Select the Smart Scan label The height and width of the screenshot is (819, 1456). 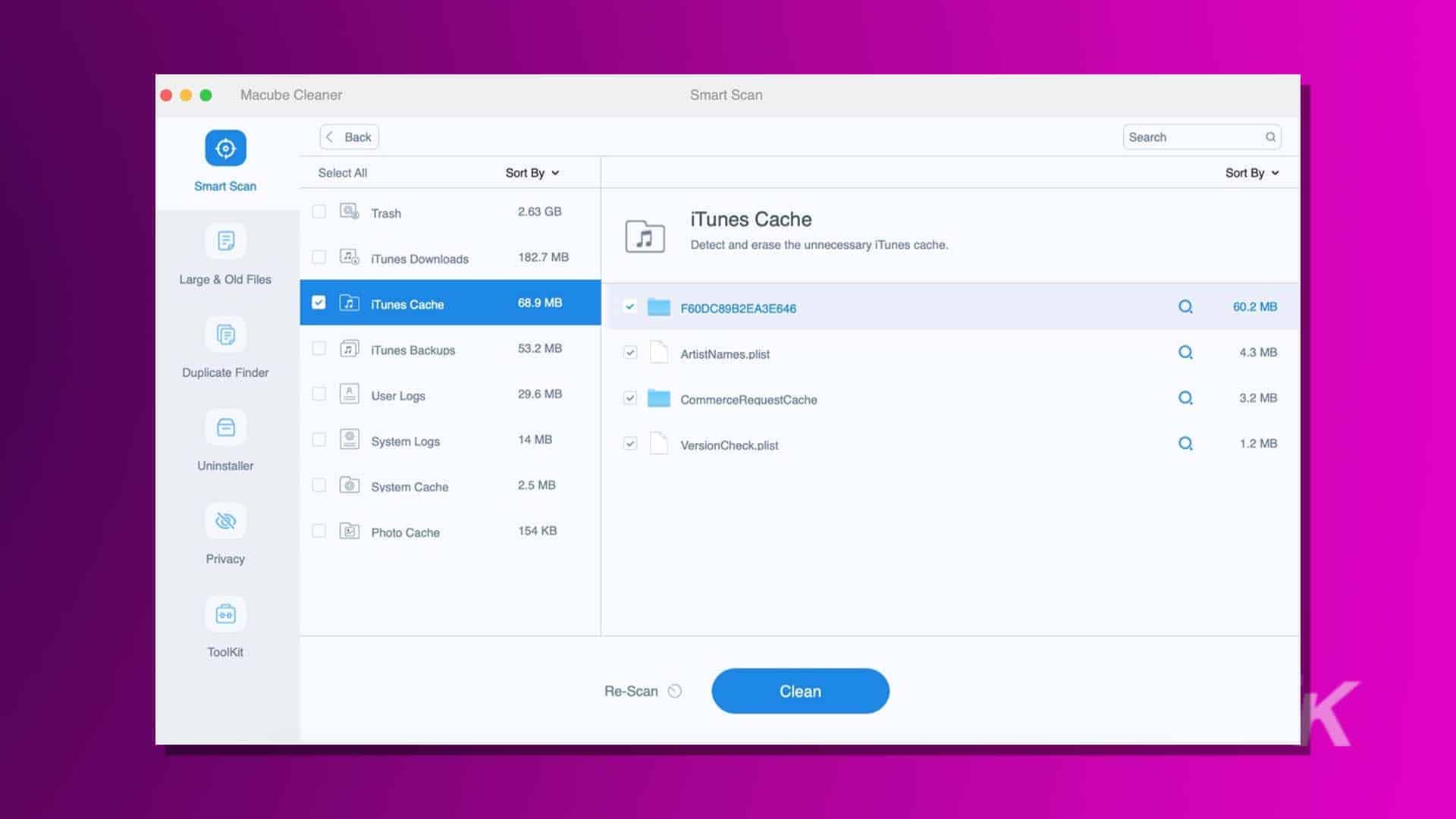(225, 186)
